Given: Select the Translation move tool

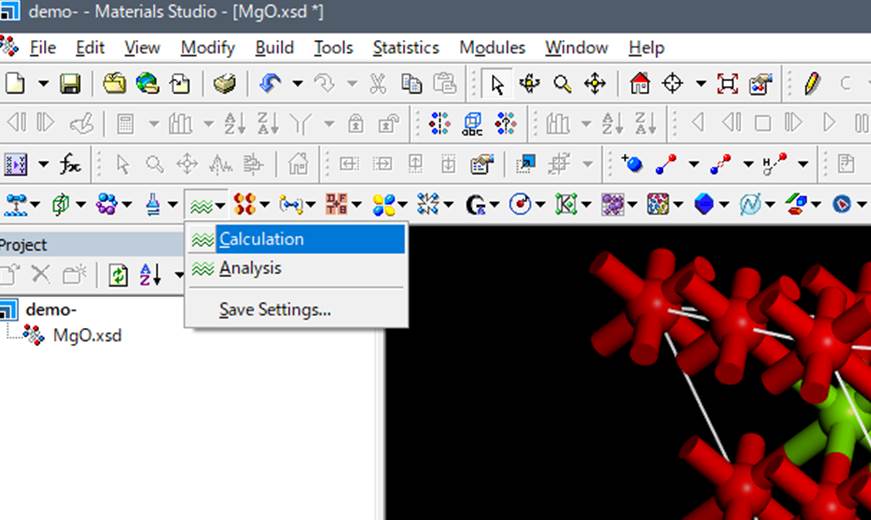Looking at the screenshot, I should [595, 84].
